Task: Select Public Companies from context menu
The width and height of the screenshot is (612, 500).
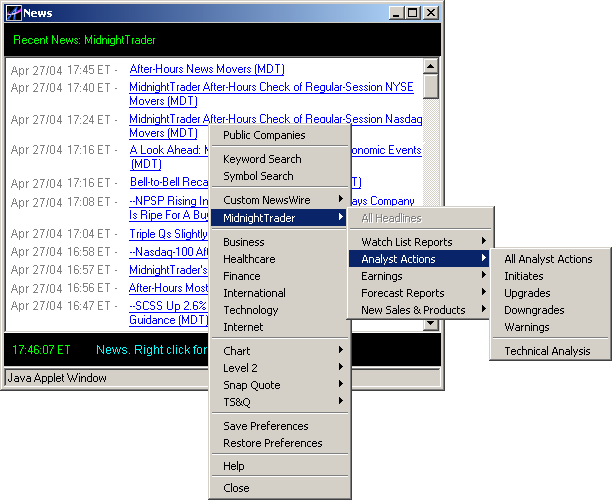Action: 264,135
